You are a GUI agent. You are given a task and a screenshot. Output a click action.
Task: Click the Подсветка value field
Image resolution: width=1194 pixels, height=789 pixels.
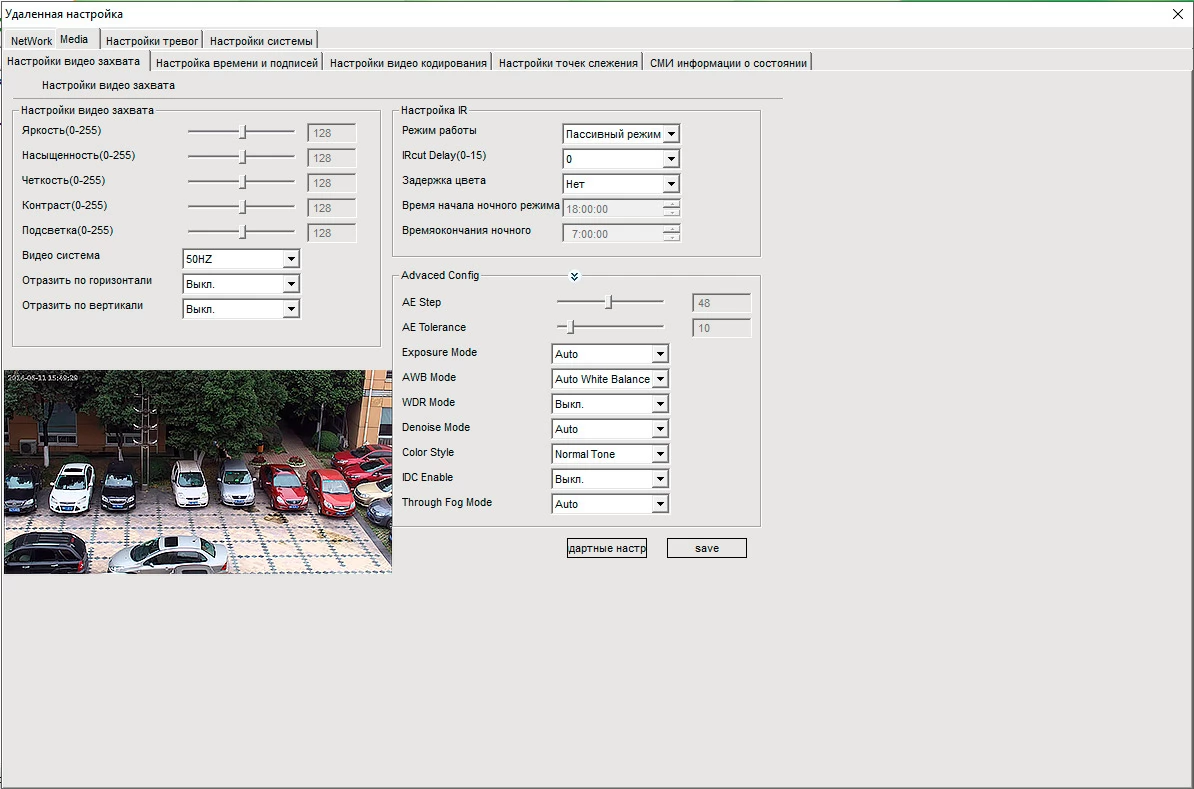pos(332,233)
